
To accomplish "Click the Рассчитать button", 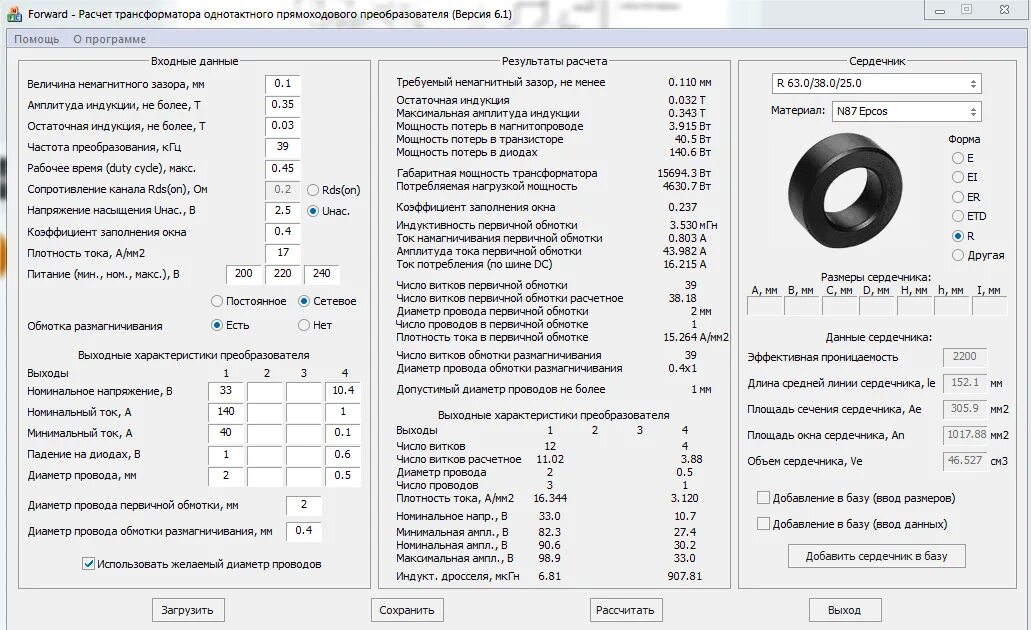I will tap(625, 610).
